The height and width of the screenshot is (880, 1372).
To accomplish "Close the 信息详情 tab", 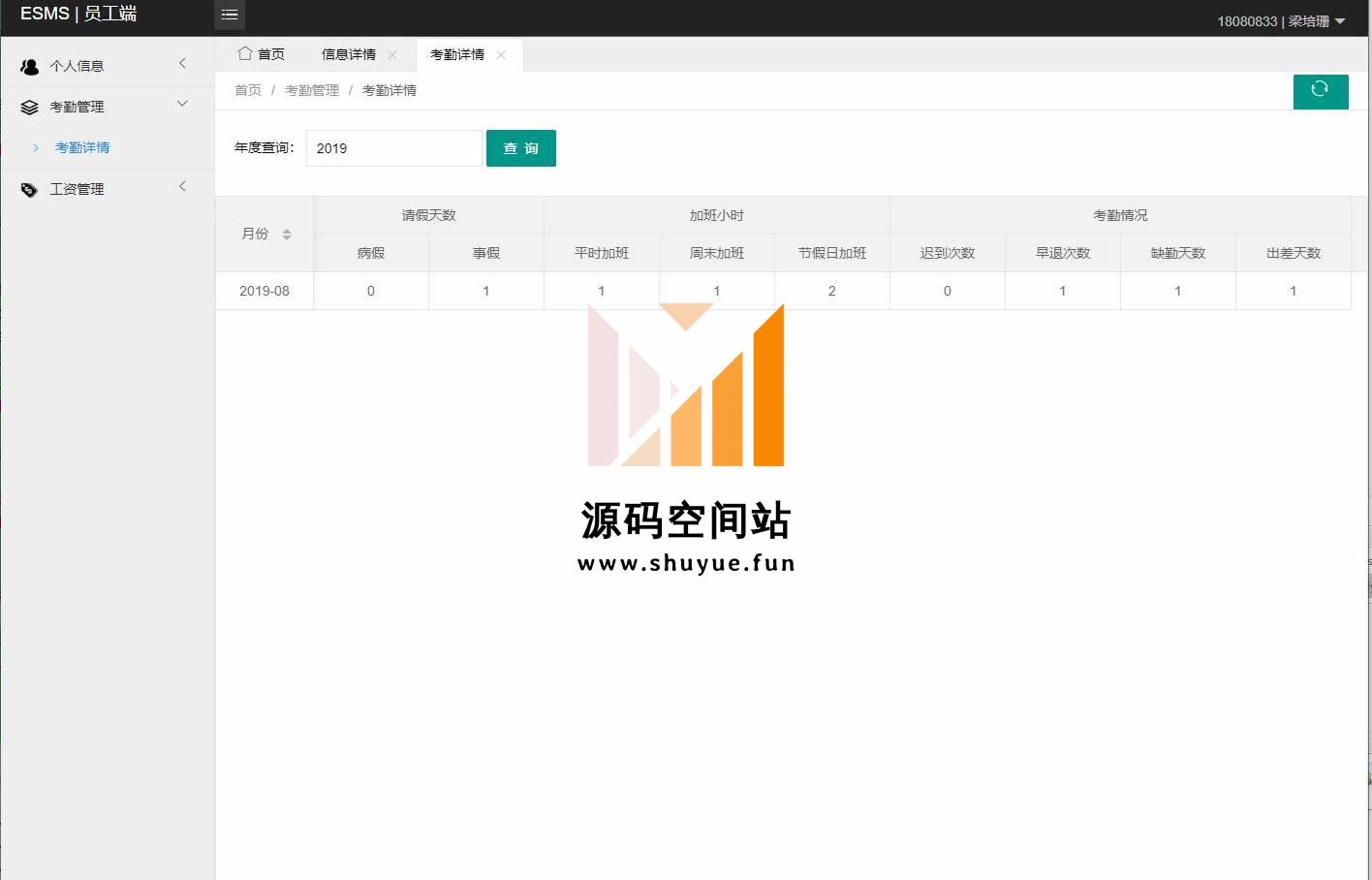I will pyautogui.click(x=392, y=55).
